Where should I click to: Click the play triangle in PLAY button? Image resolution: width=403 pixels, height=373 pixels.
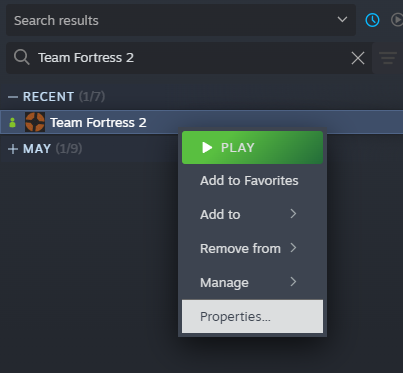(x=207, y=147)
